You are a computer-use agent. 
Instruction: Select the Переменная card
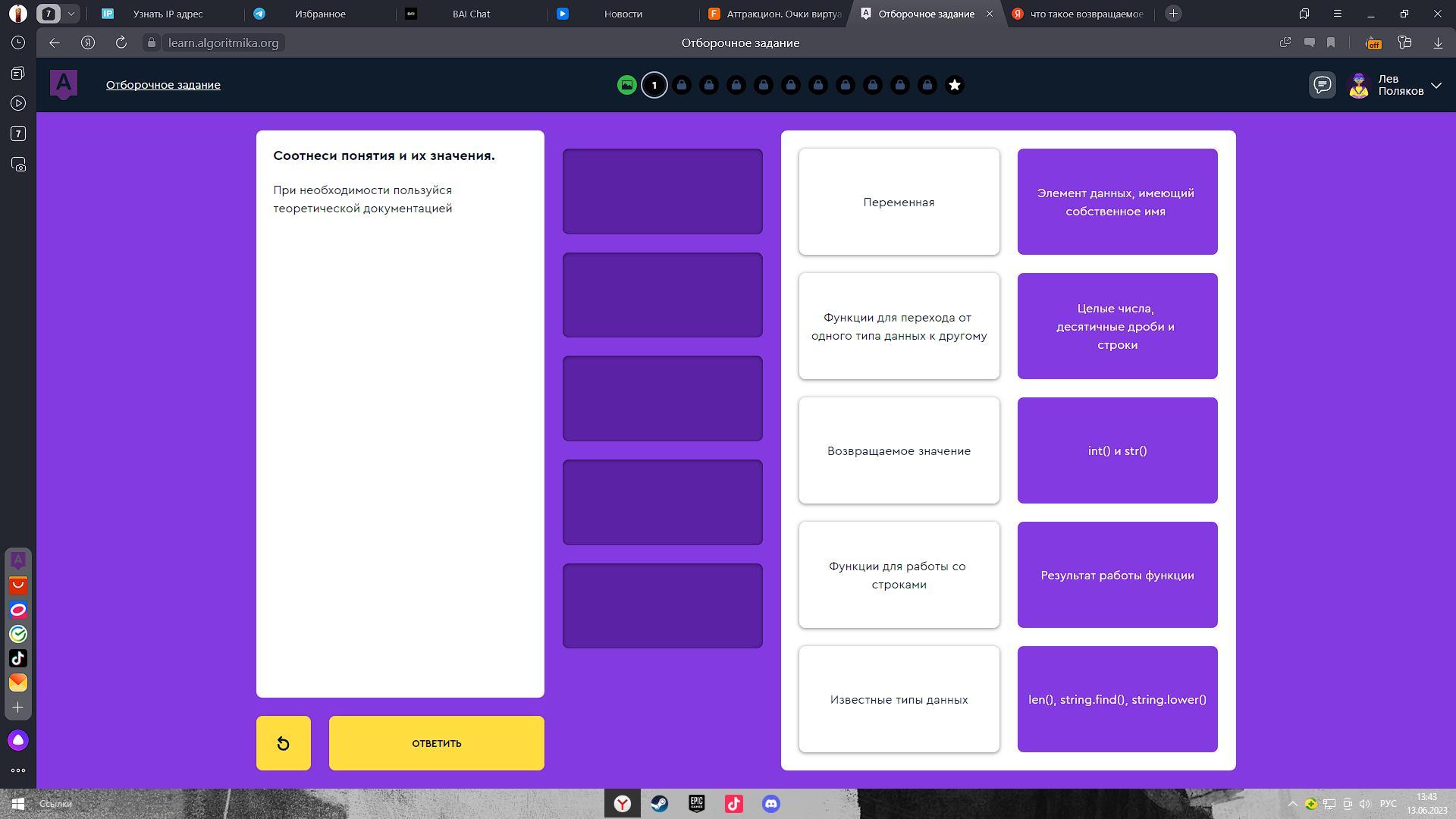click(899, 202)
